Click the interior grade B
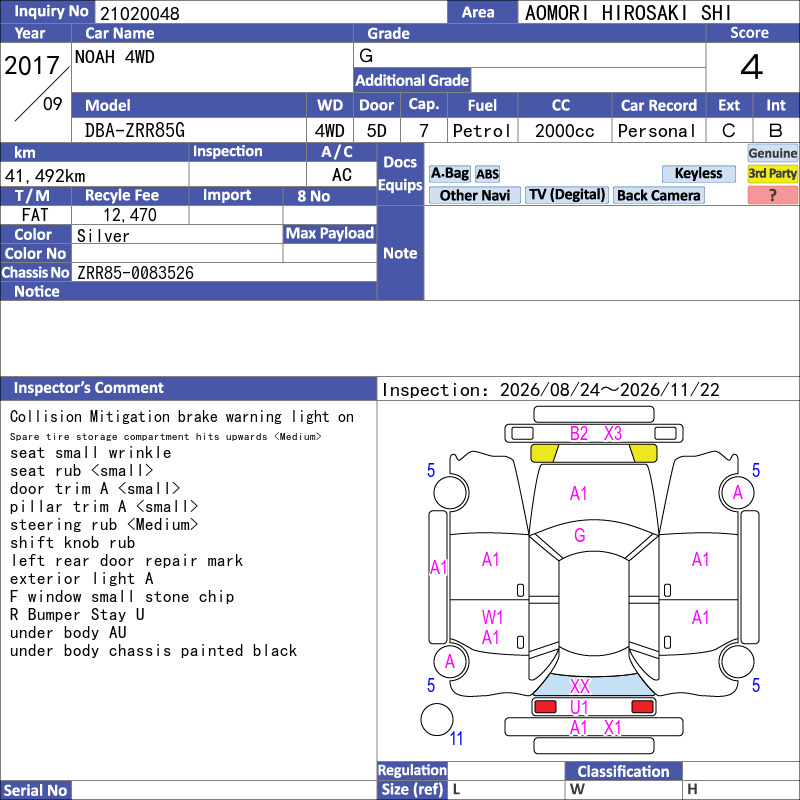800x800 pixels. point(776,131)
